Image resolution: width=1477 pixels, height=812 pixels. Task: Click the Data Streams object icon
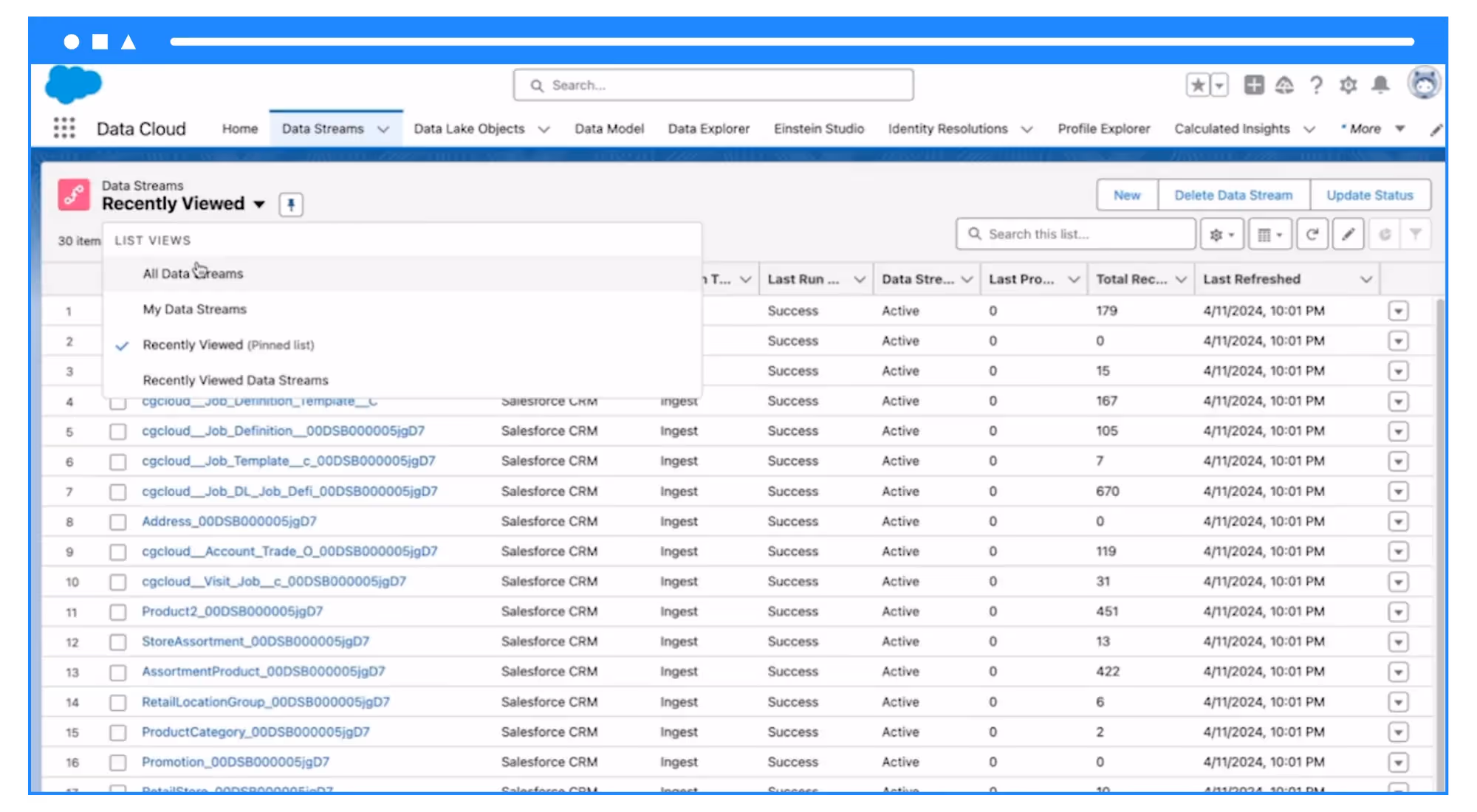tap(74, 195)
